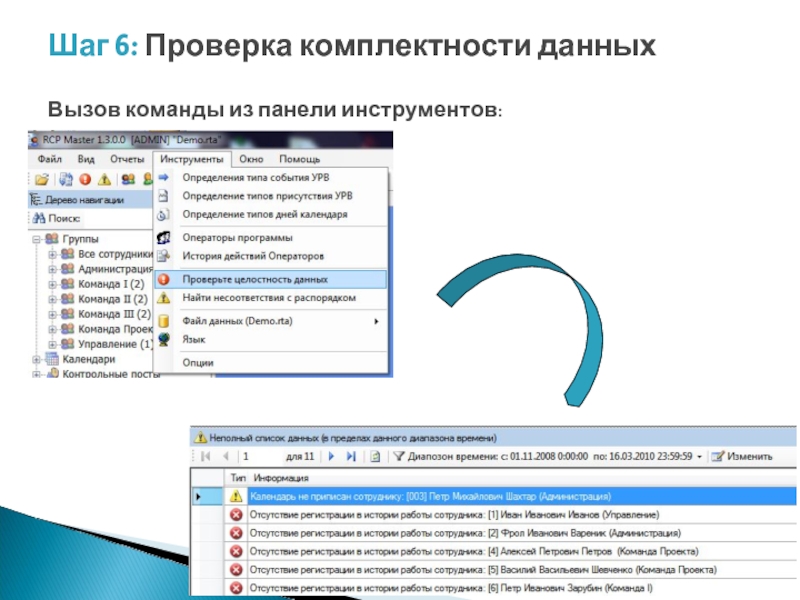Screen dimensions: 800x600
Task: Select row for Петр Иванович Зарубин
Action: (x=493, y=588)
